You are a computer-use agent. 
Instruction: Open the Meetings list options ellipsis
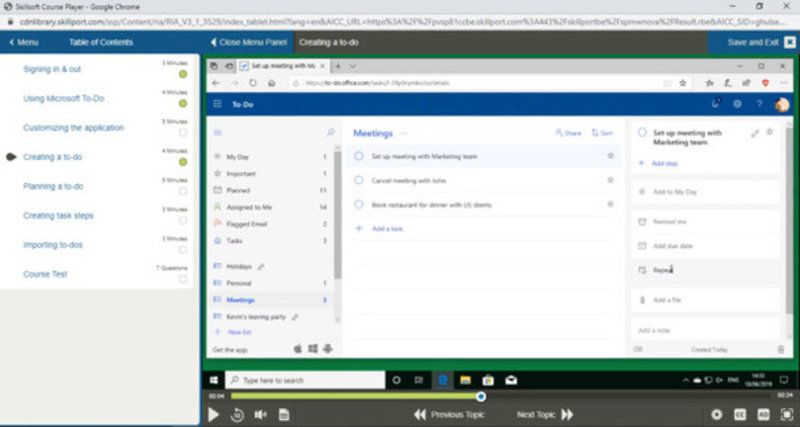click(404, 133)
